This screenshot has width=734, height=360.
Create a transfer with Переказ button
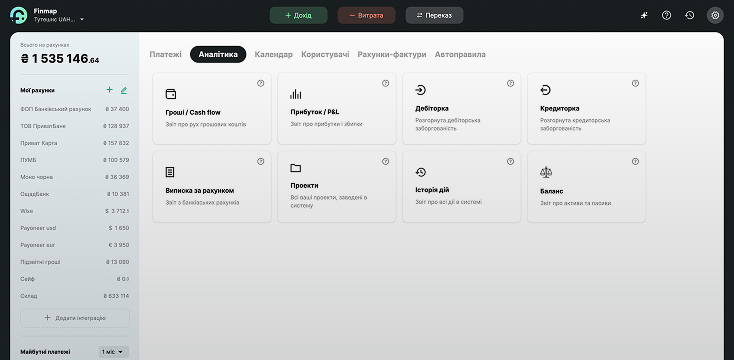434,15
